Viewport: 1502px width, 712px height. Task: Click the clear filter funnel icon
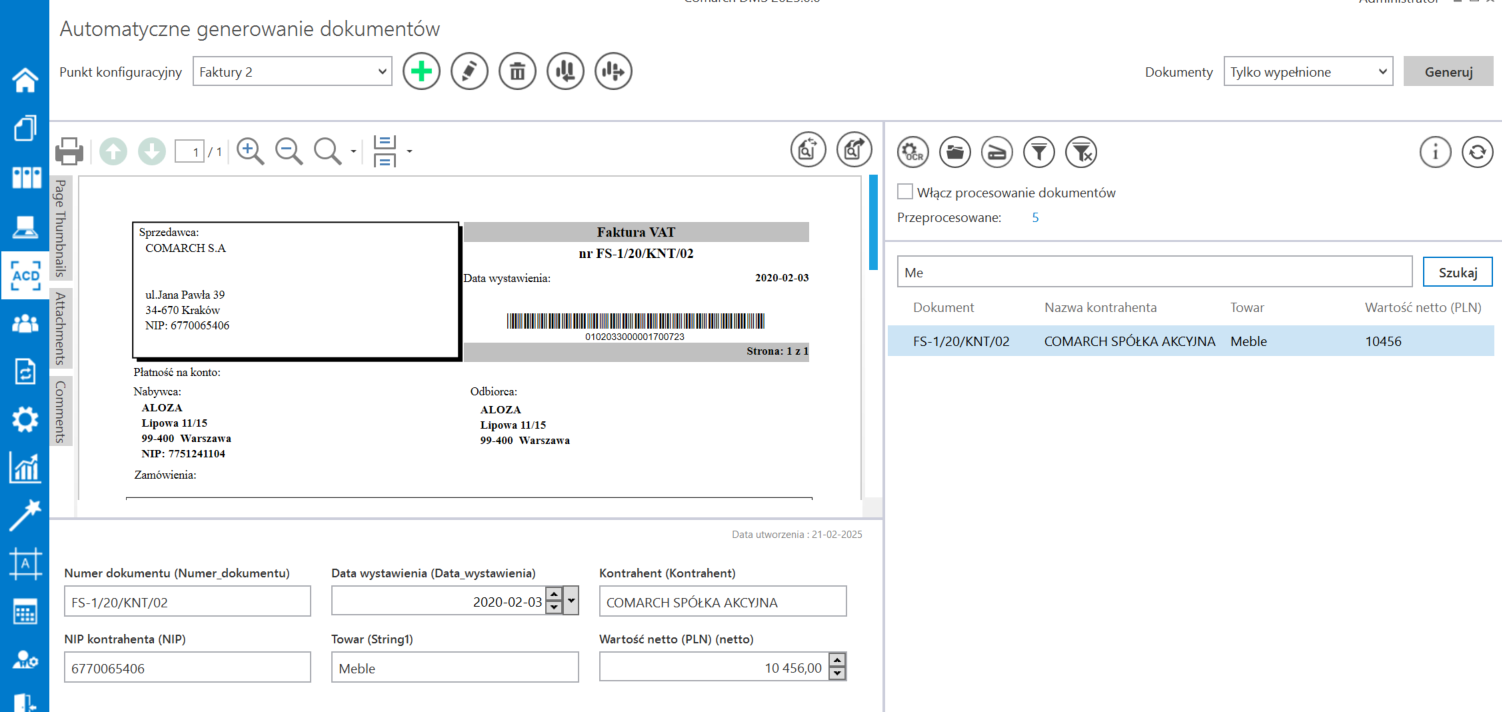(1082, 152)
